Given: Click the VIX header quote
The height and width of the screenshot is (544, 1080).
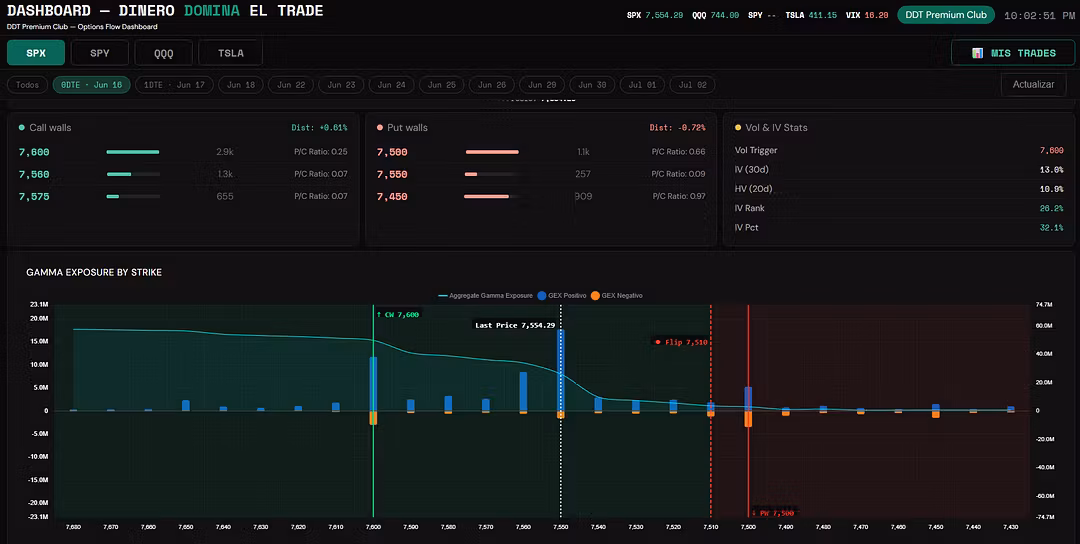Looking at the screenshot, I should [867, 15].
